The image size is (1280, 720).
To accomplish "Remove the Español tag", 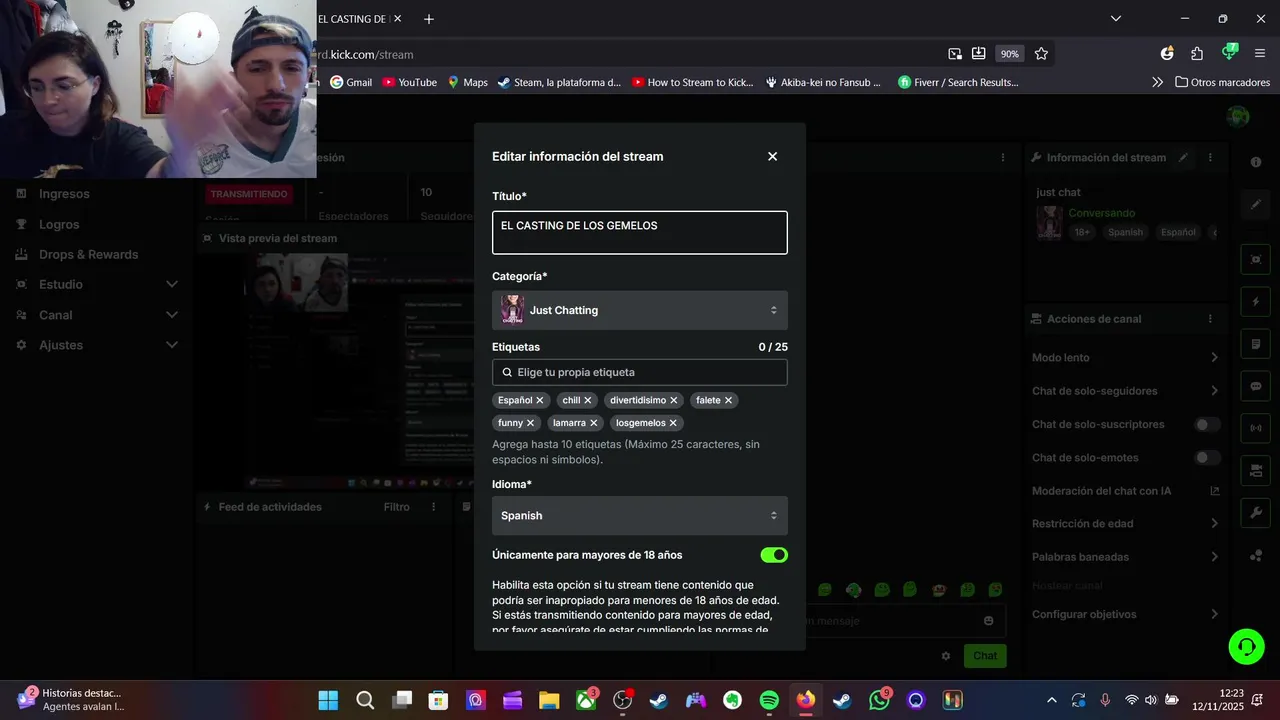I will pos(540,400).
